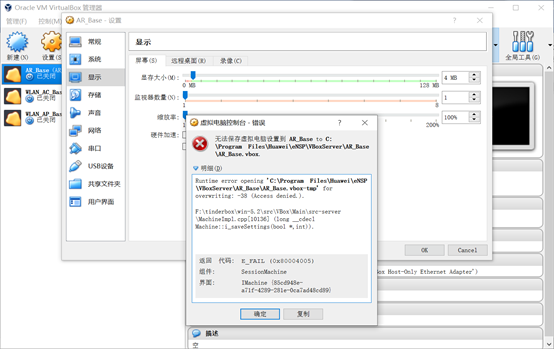Screen dimensions: 554x363
Task: Select 声音 audio settings category
Action: point(95,113)
